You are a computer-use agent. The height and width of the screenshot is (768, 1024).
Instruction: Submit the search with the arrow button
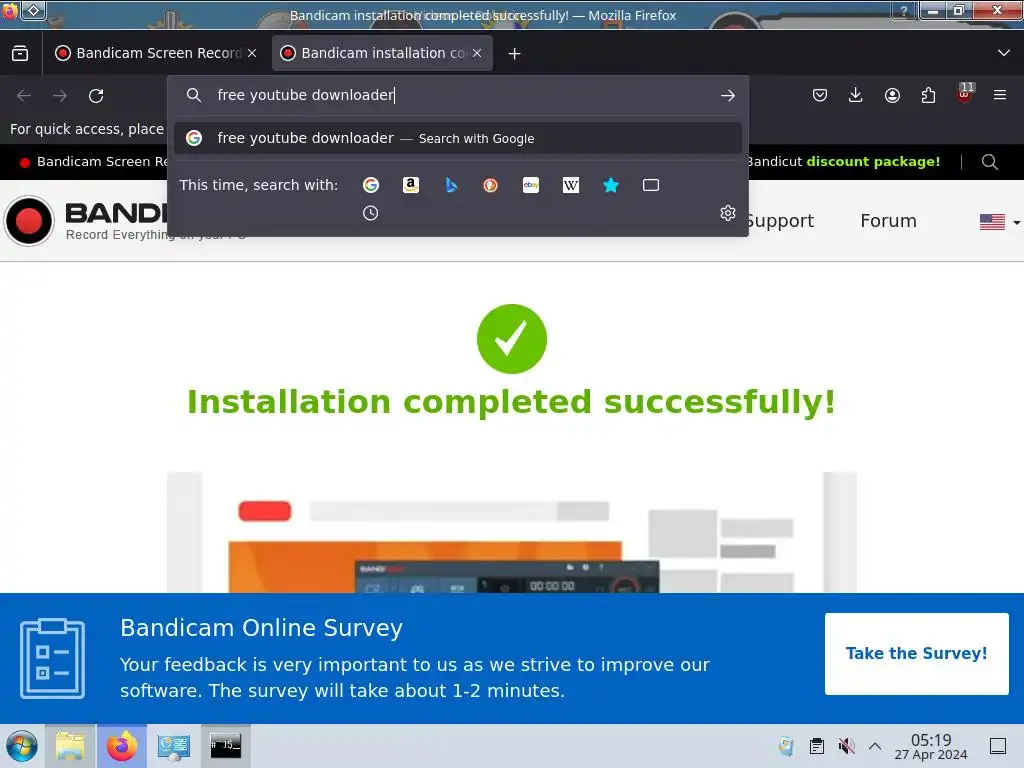click(x=728, y=95)
